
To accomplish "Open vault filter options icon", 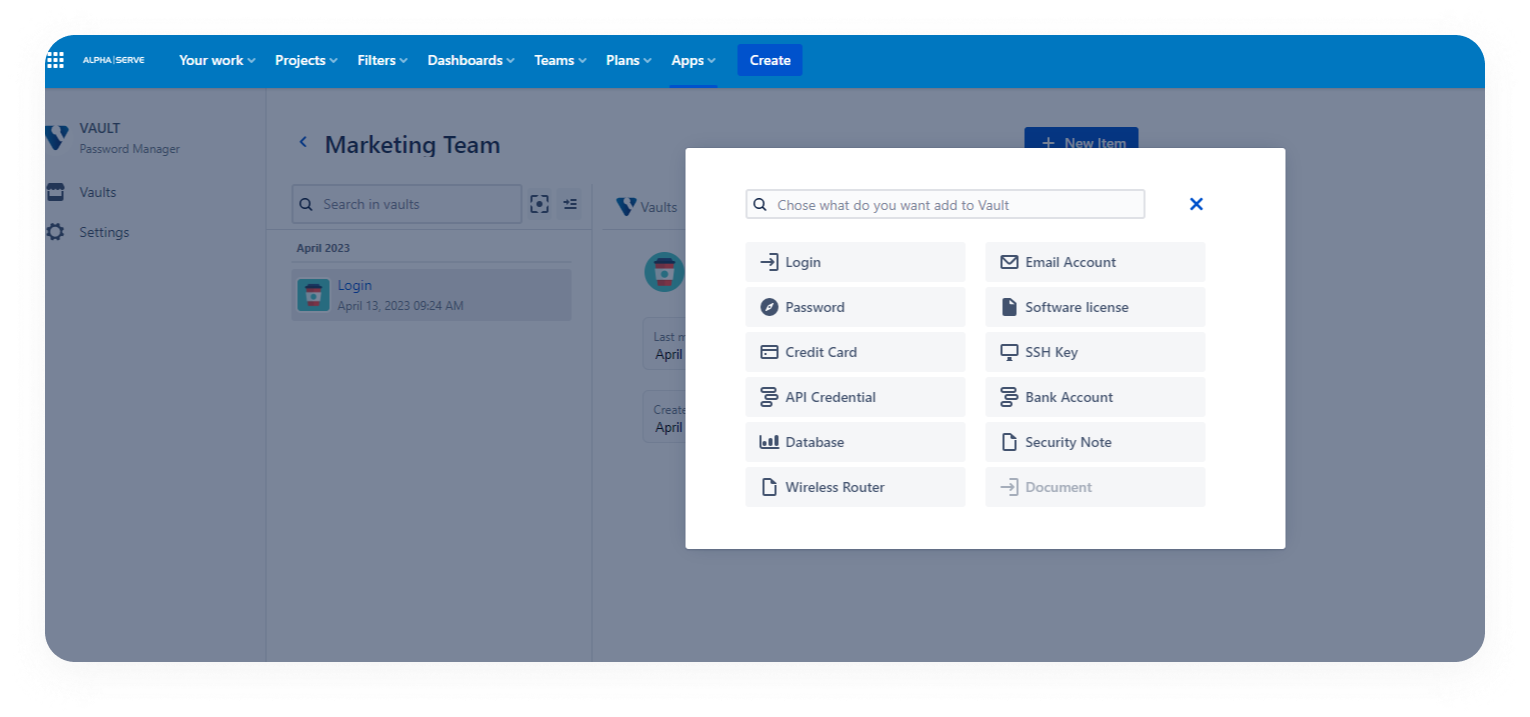I will click(569, 204).
